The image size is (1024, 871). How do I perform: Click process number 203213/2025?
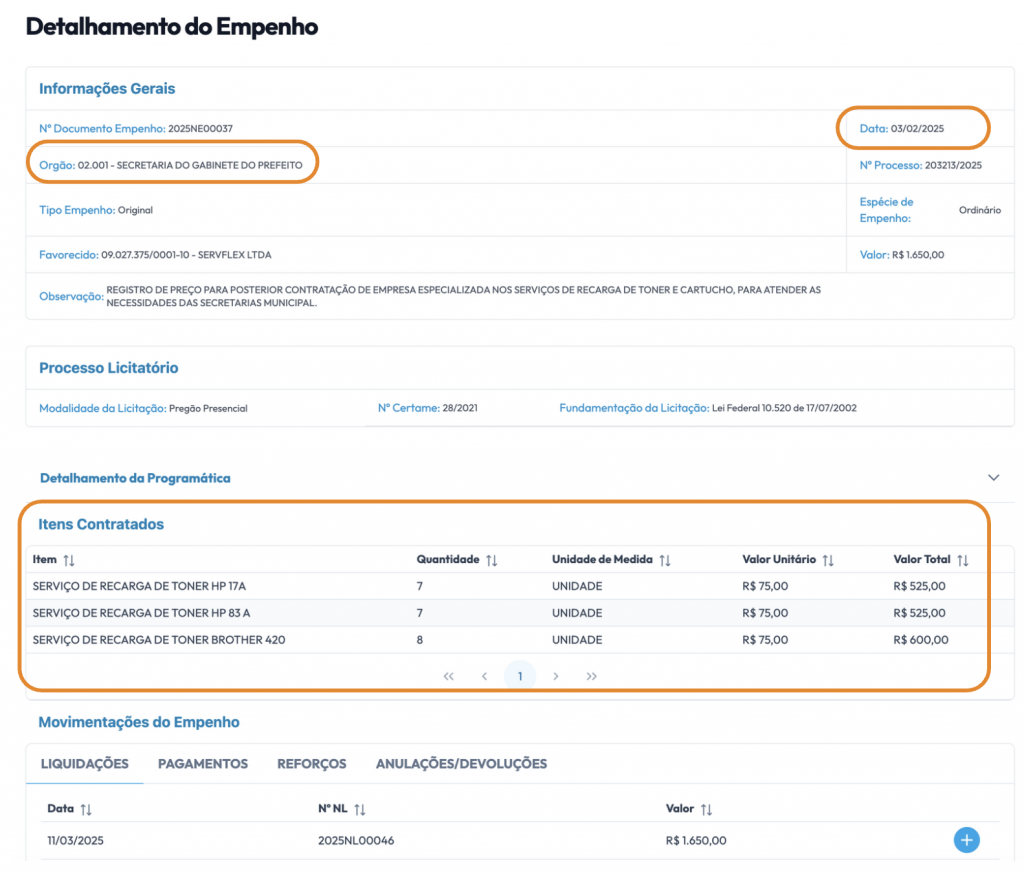pos(953,165)
